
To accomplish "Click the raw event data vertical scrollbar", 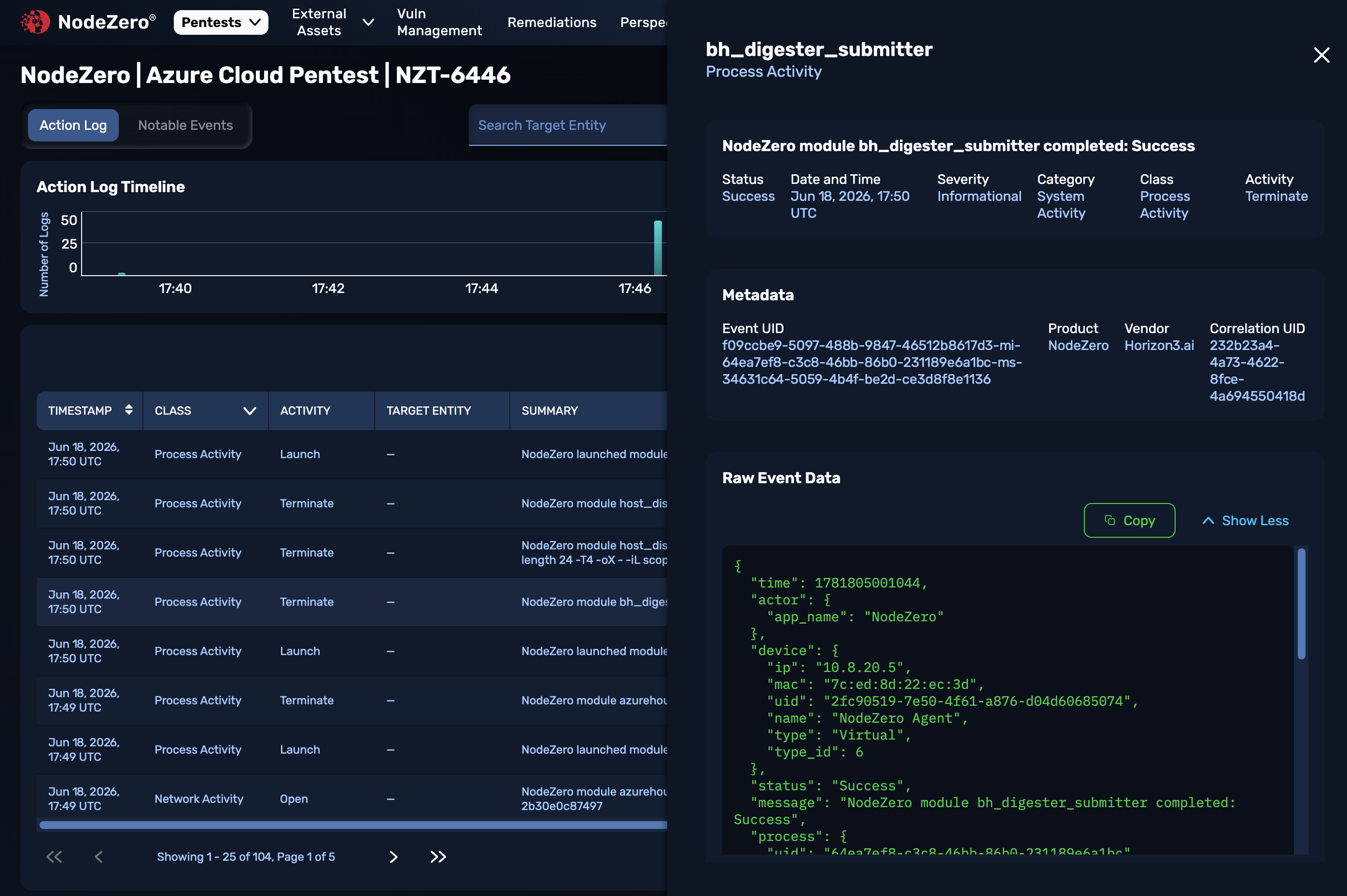I will coord(1301,603).
